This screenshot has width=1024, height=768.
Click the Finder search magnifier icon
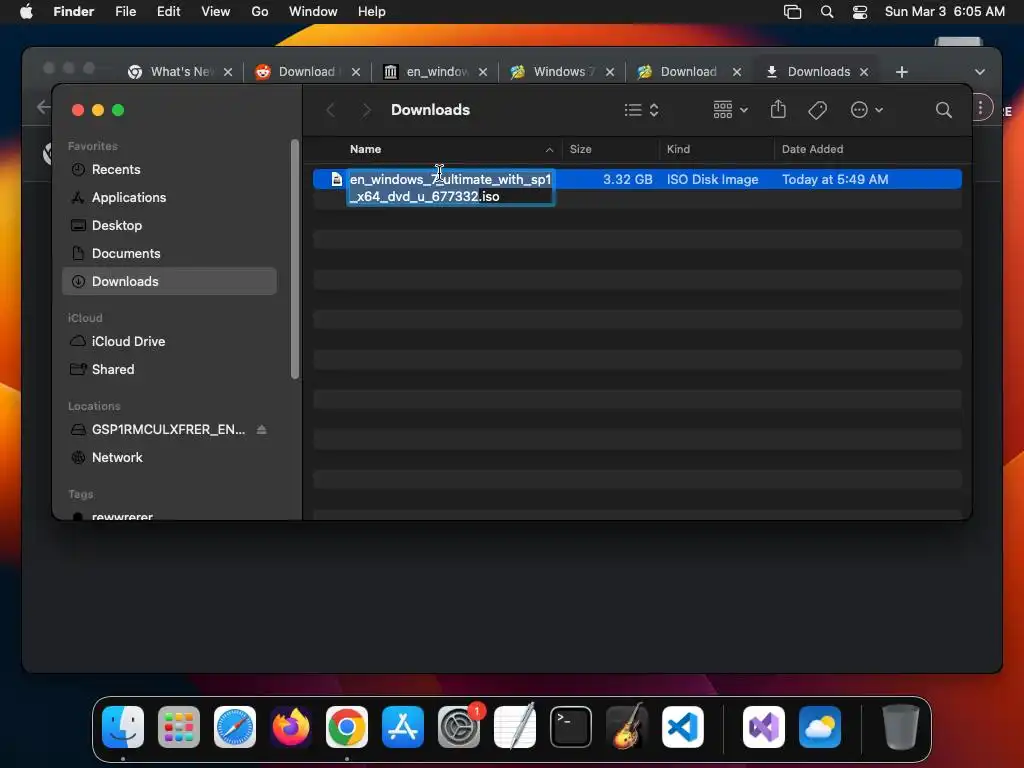click(x=943, y=110)
